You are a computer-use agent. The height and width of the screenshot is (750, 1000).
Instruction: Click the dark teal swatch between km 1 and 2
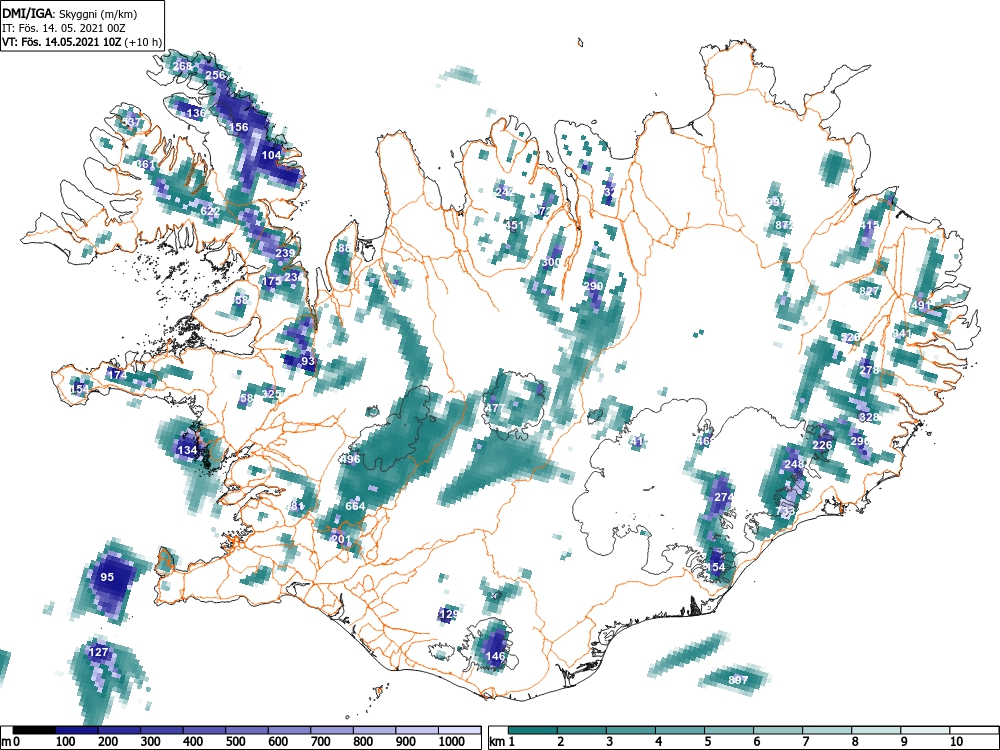[533, 730]
